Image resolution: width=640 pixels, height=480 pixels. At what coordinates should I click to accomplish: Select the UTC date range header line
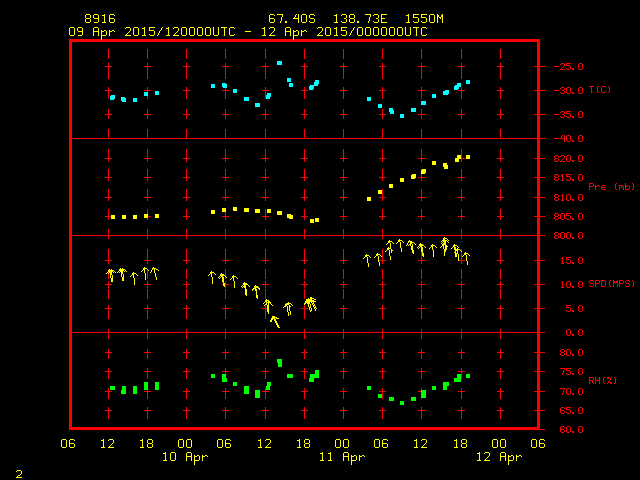click(x=247, y=31)
